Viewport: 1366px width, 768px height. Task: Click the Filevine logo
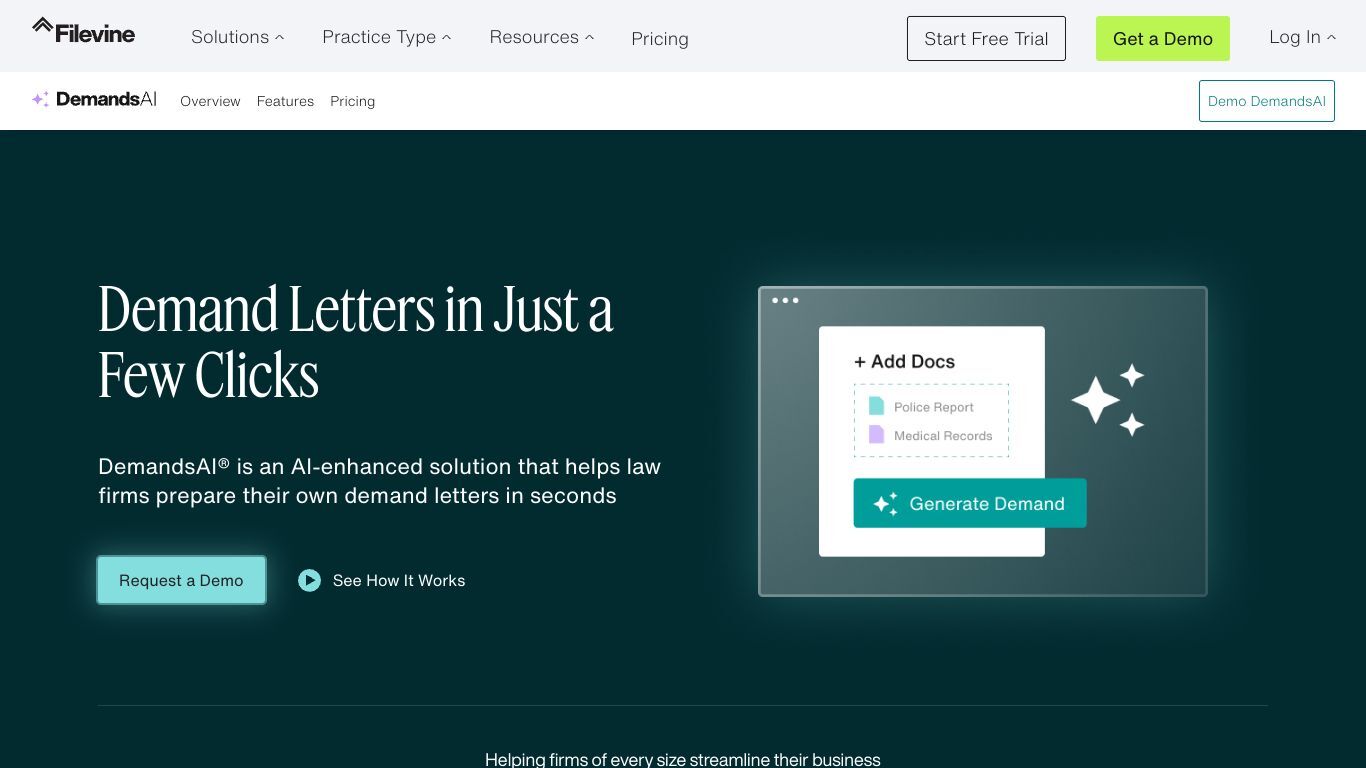83,32
